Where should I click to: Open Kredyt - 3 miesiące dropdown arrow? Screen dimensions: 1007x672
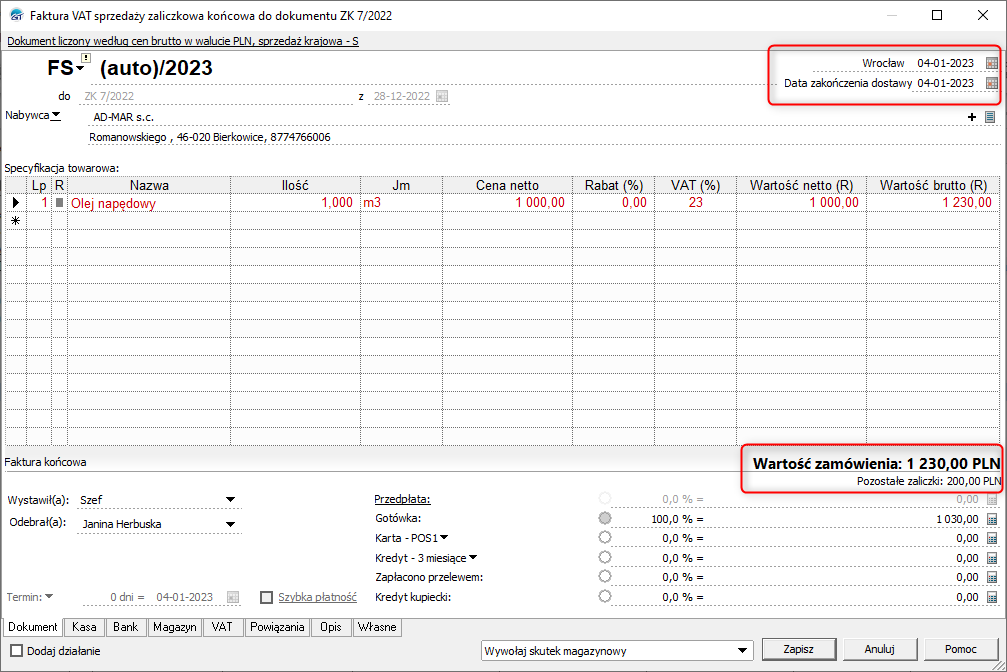(473, 557)
